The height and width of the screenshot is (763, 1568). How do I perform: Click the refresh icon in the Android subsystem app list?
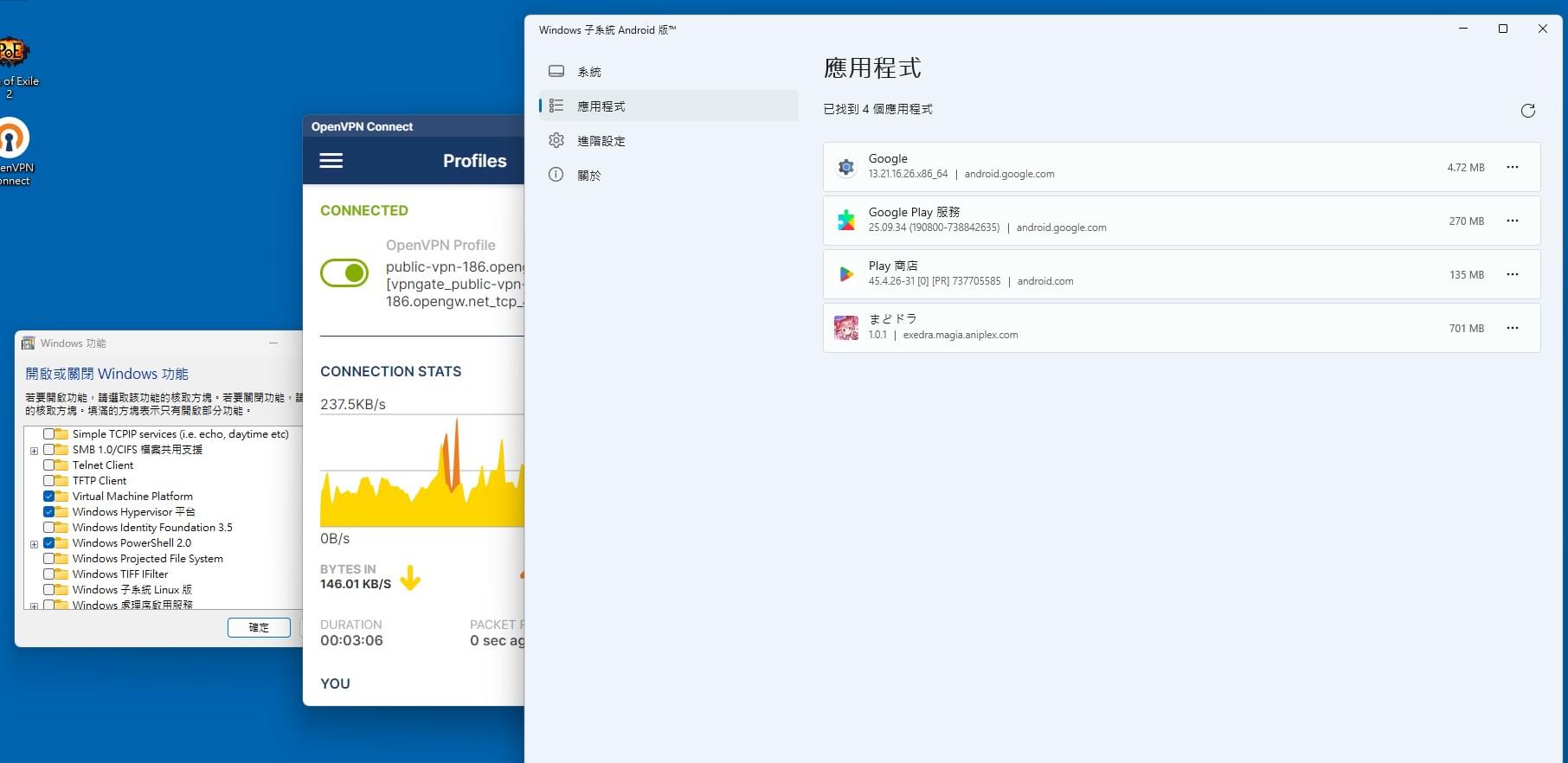[1528, 110]
